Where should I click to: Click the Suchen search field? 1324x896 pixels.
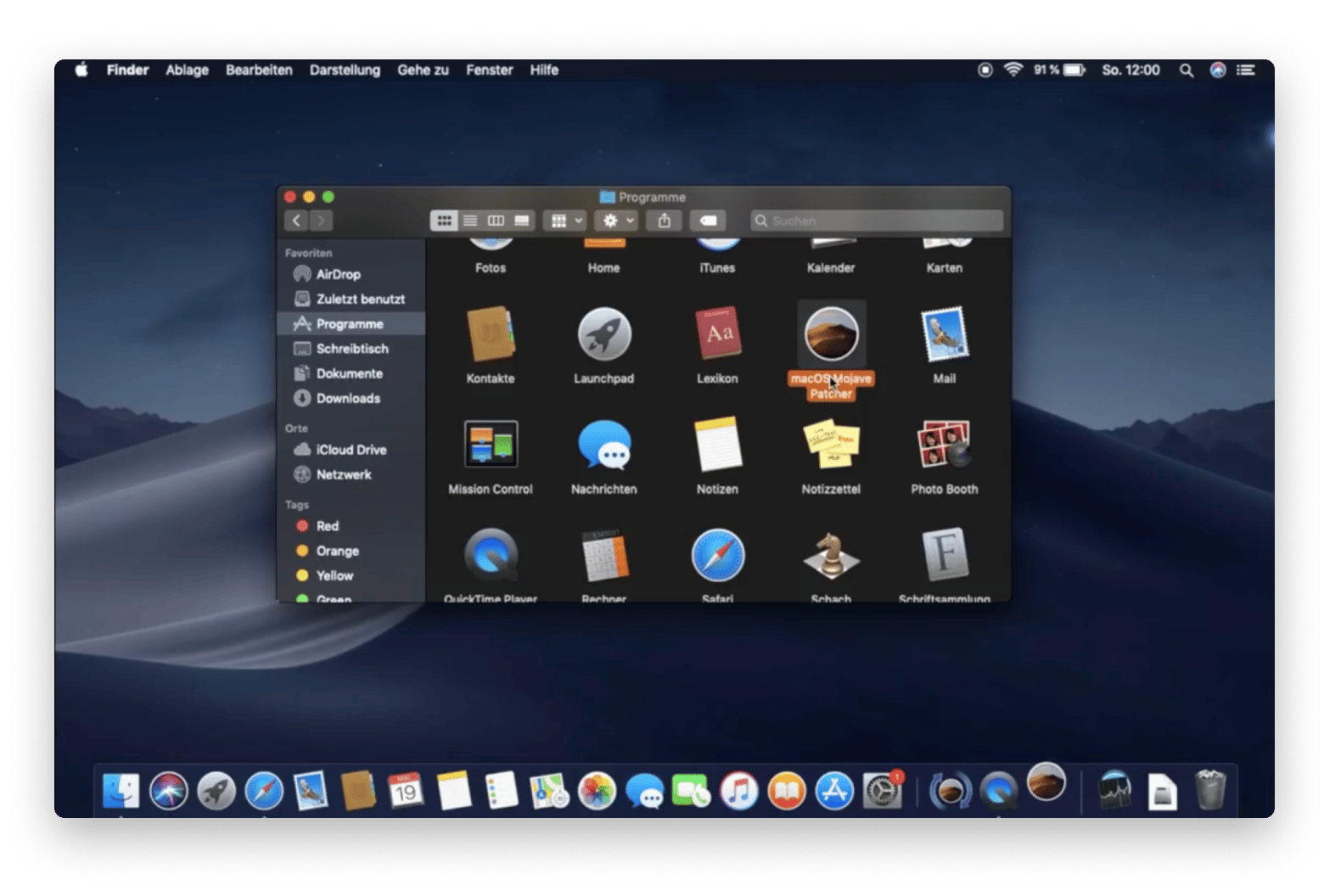[x=877, y=221]
